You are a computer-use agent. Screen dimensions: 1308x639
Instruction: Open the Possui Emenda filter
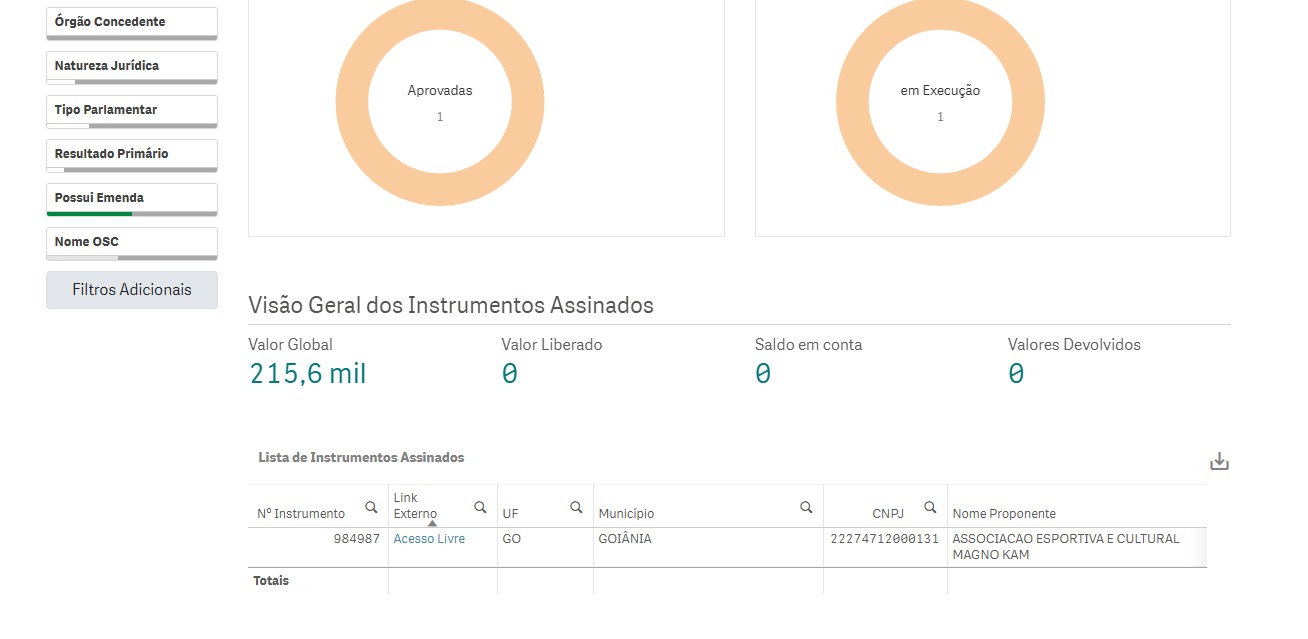132,198
